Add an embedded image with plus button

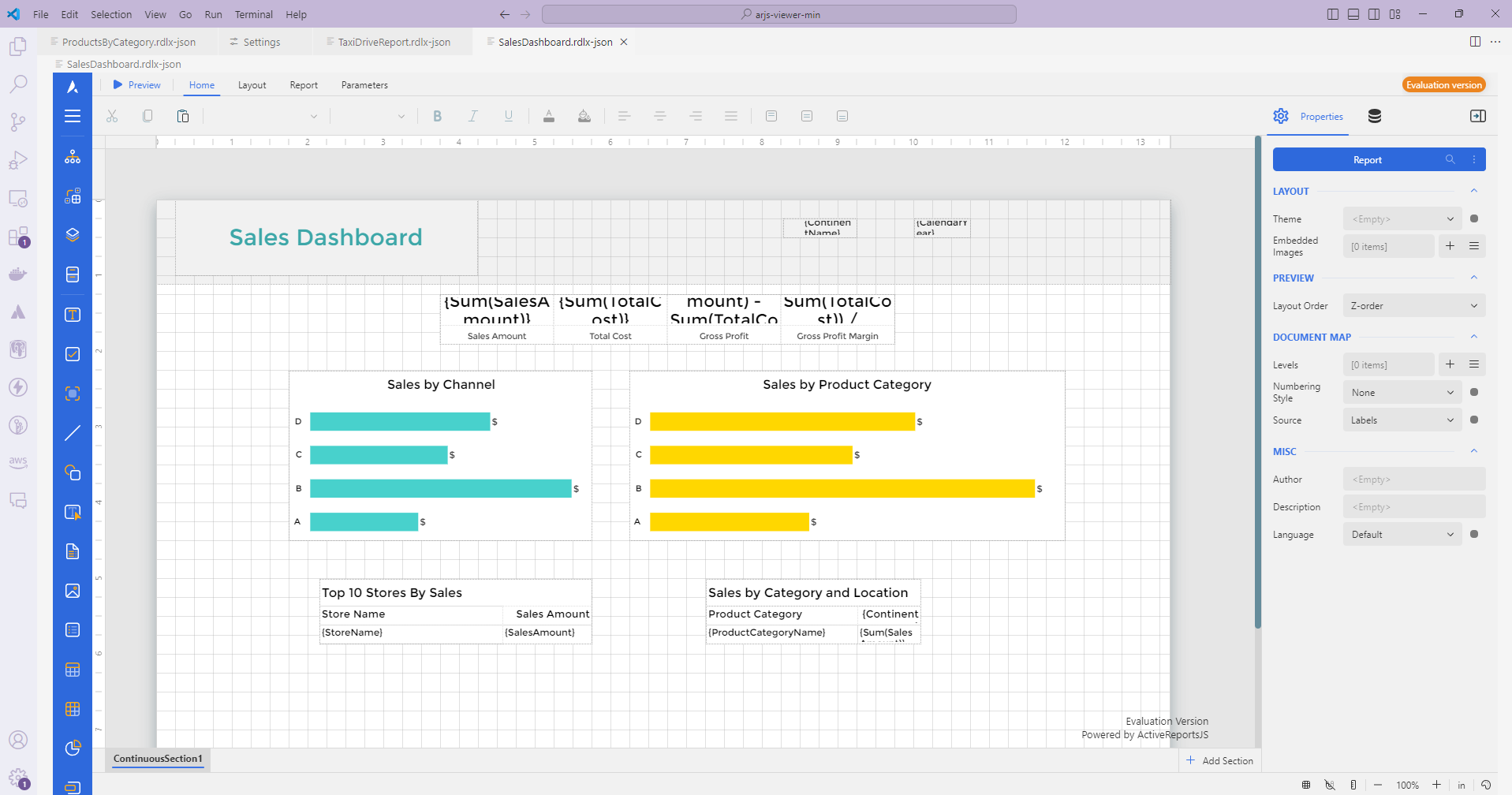point(1450,246)
